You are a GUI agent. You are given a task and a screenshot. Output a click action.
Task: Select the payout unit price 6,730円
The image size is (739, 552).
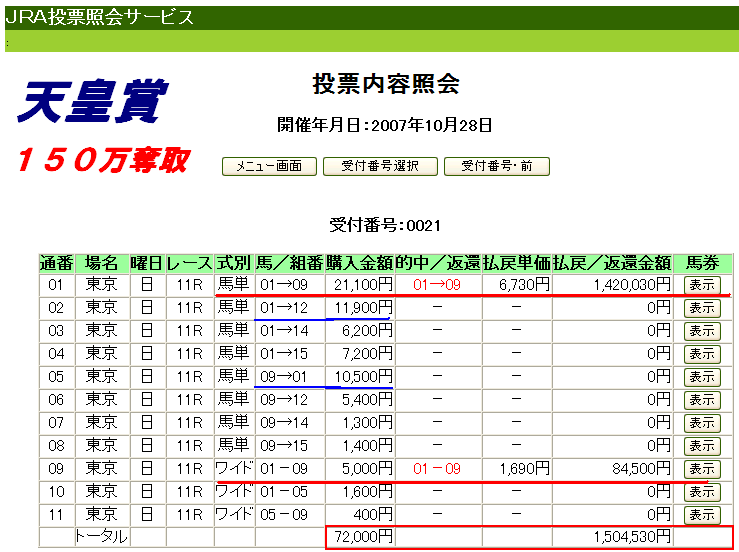click(524, 285)
